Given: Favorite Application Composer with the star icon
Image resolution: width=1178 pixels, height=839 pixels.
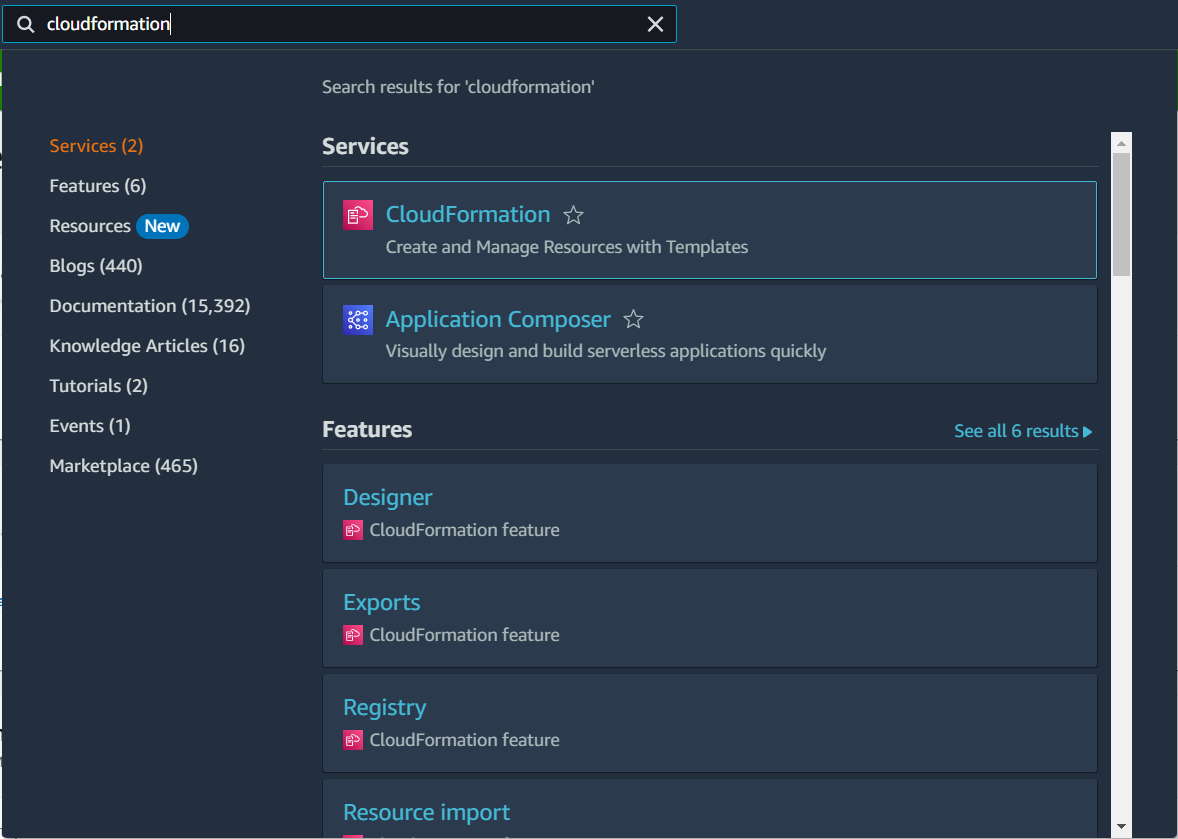Looking at the screenshot, I should pos(633,320).
